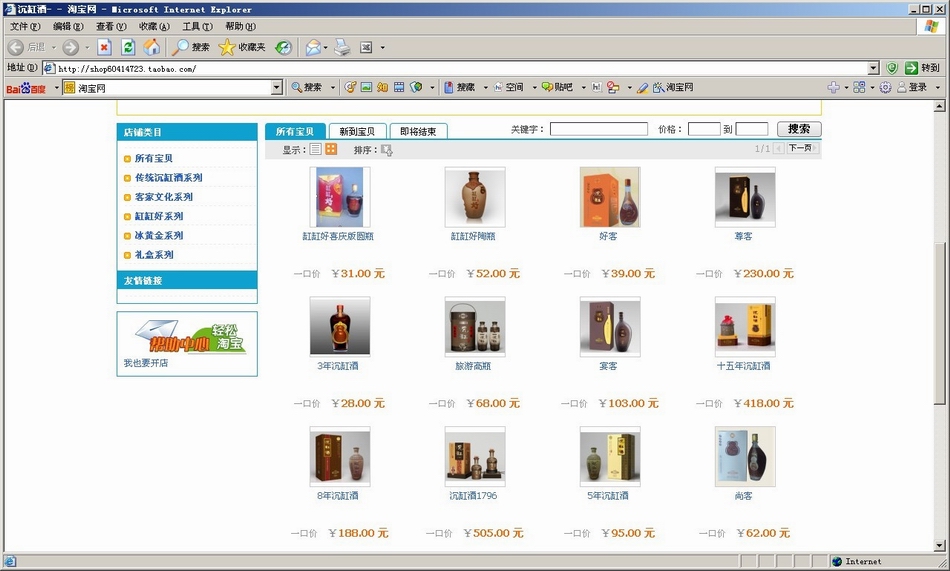Click the IE Back arrow button

[x=16, y=47]
